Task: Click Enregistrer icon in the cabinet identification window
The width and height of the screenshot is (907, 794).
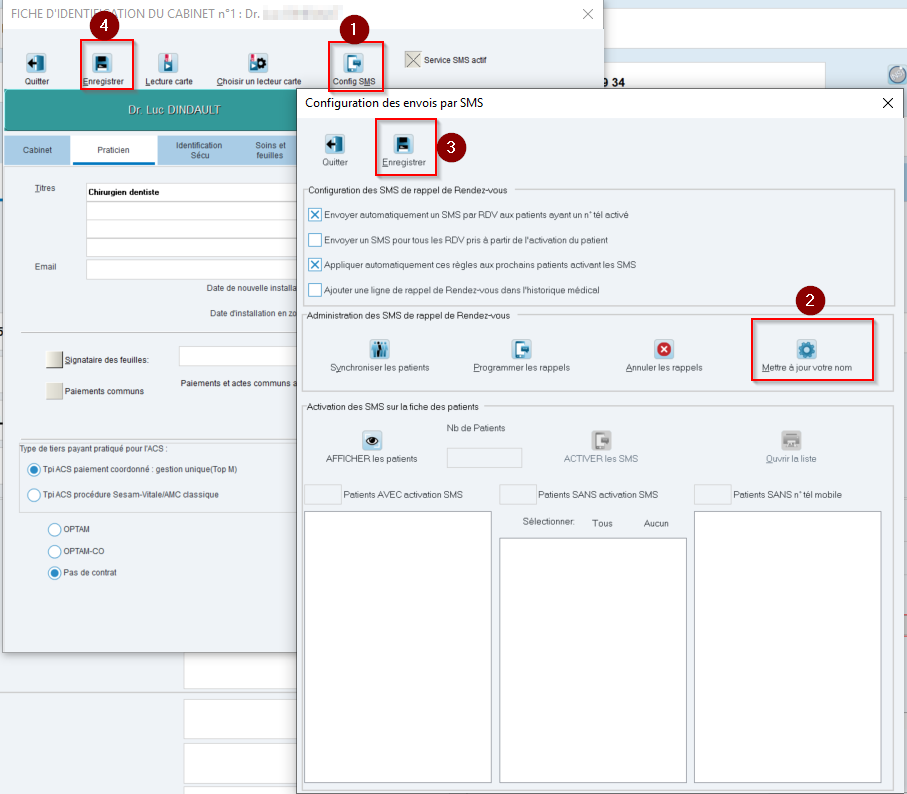Action: (102, 63)
